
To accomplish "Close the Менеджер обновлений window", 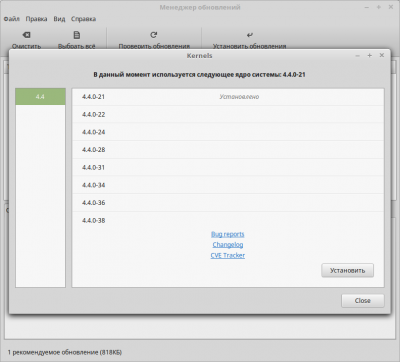I will point(391,7).
